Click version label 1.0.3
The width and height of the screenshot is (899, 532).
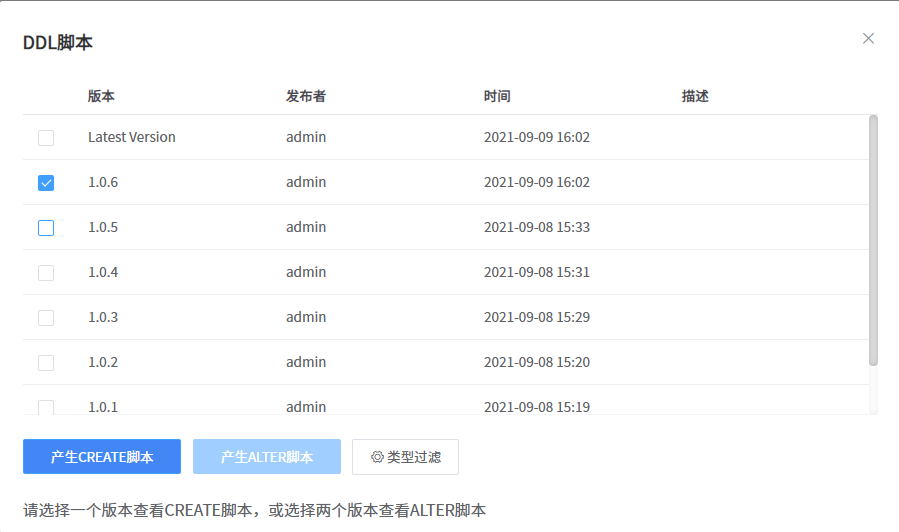(103, 317)
